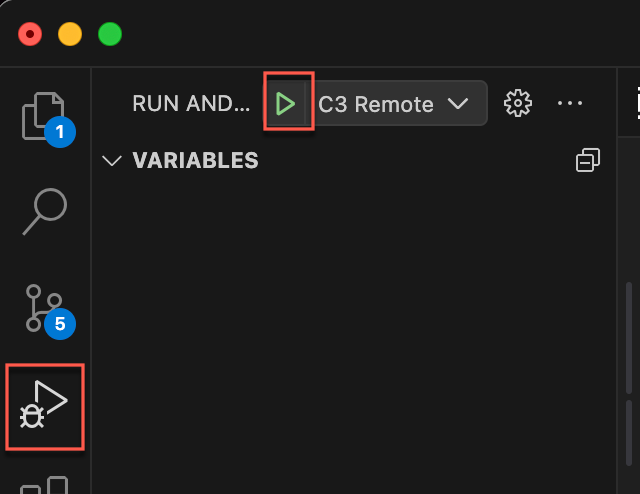Open the Extensions view icon
The width and height of the screenshot is (640, 494).
[45, 485]
